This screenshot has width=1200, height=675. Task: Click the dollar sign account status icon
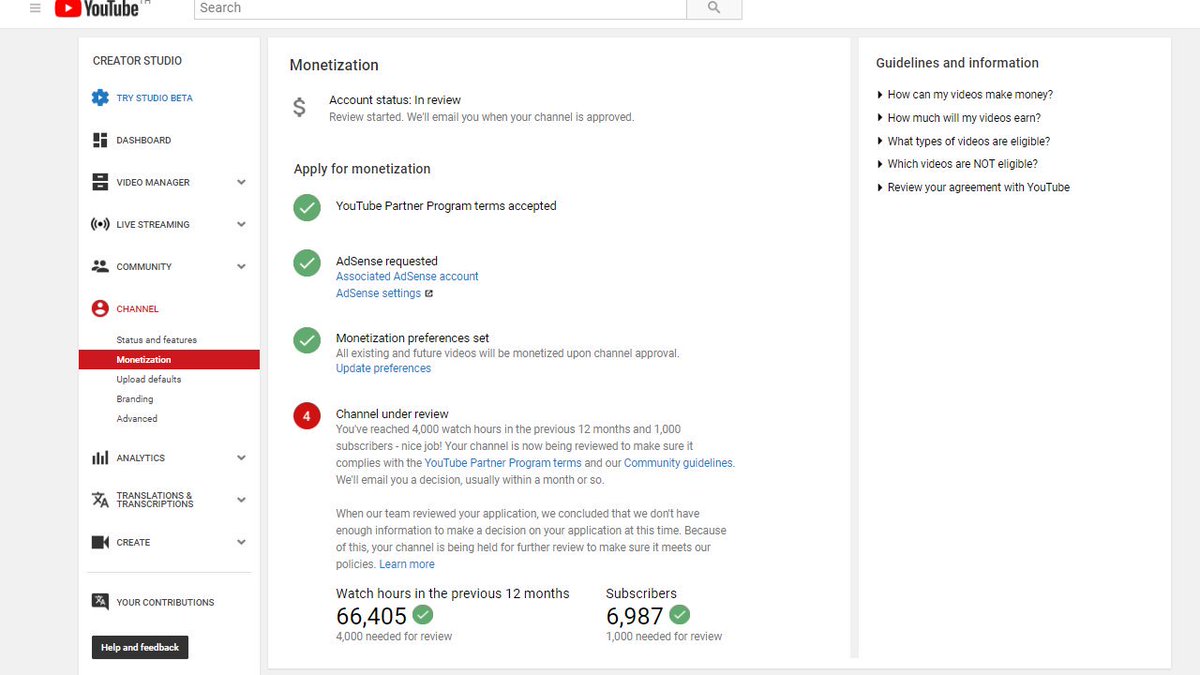pyautogui.click(x=299, y=107)
